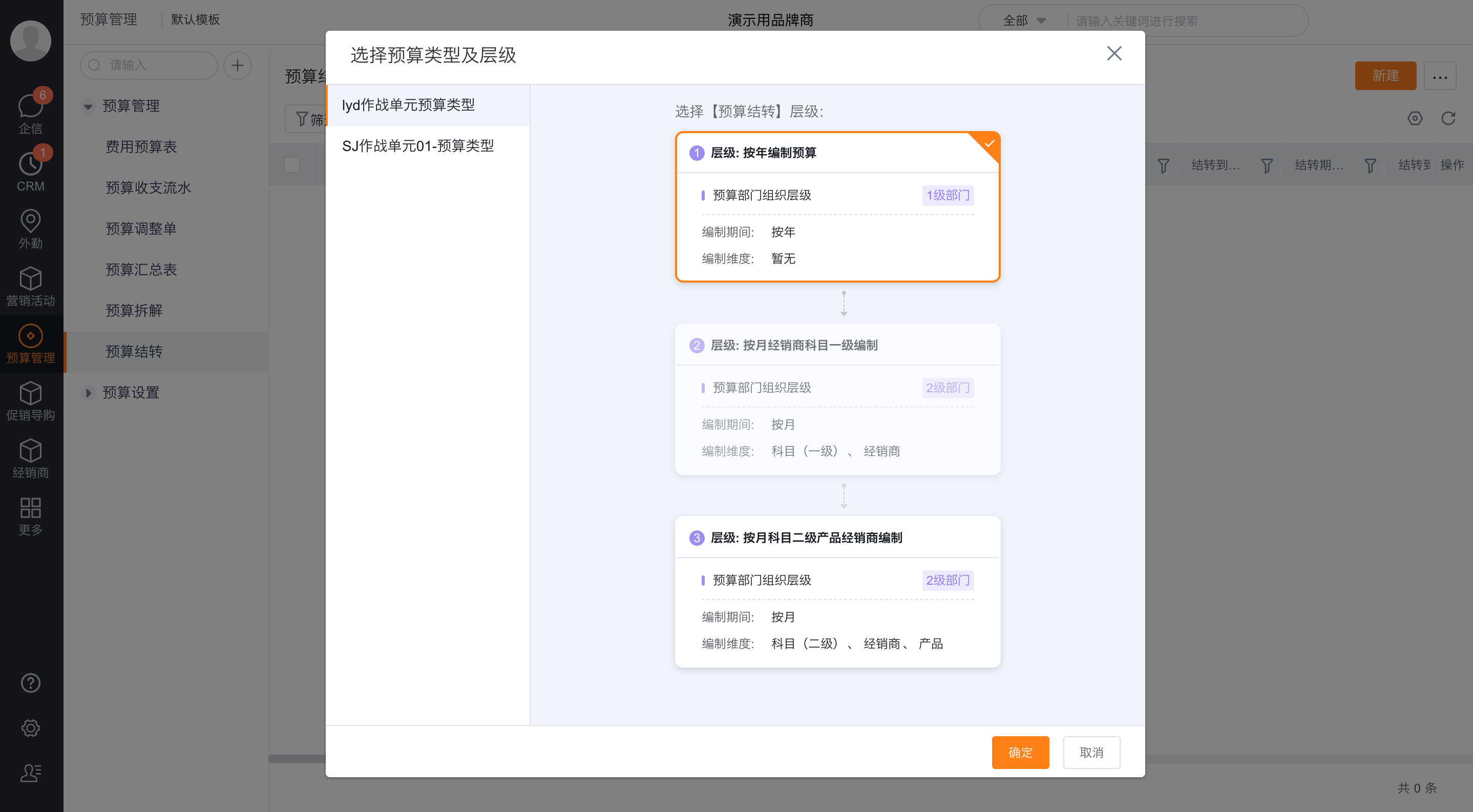Click the 筛选 filter button
1473x812 pixels.
pyautogui.click(x=306, y=119)
